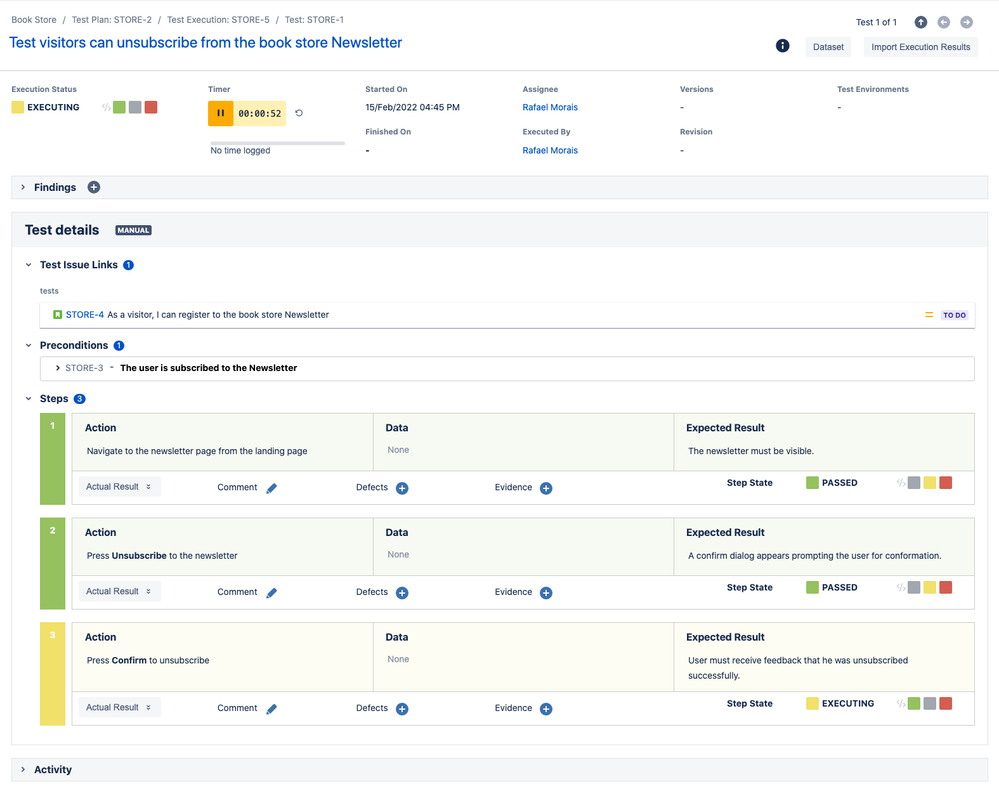The image size is (999, 796).
Task: Collapse the Test Issue Links section
Action: (x=29, y=265)
